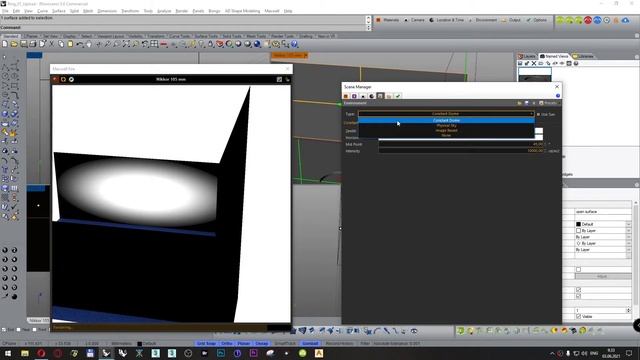Click the refresh icon in the Maxwell Fire window
The height and width of the screenshot is (360, 640).
(63, 79)
